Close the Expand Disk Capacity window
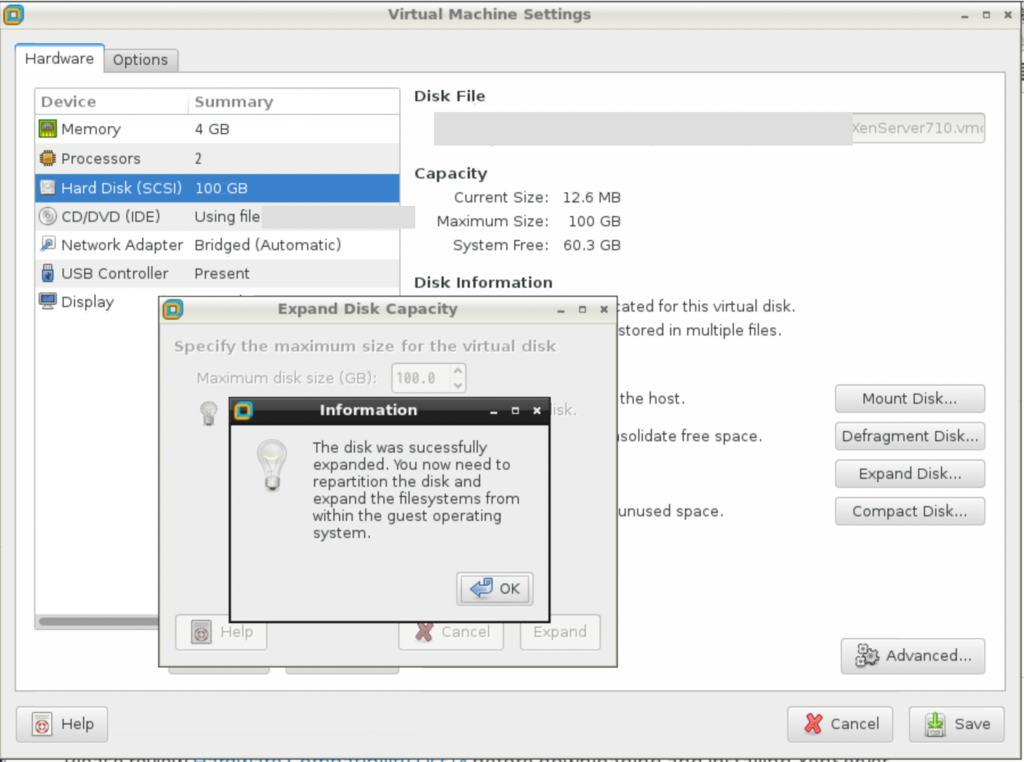1024x762 pixels. [x=604, y=310]
